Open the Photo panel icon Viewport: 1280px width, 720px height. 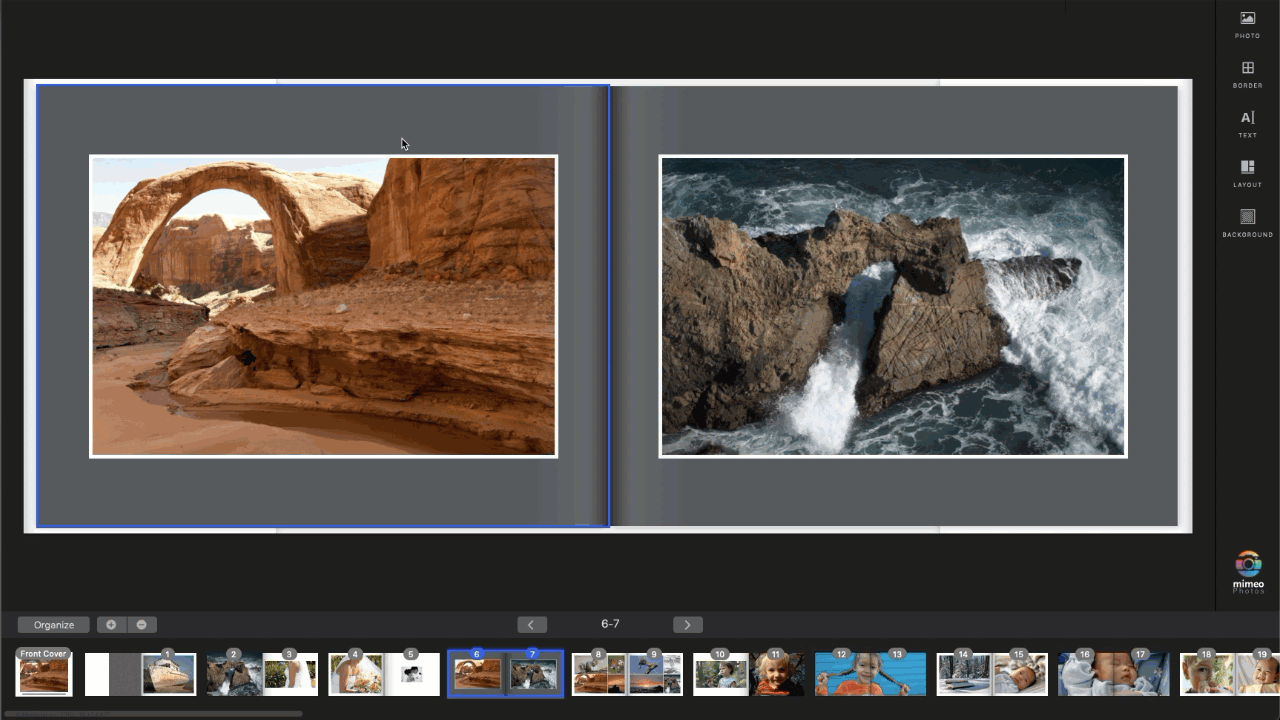(x=1247, y=24)
